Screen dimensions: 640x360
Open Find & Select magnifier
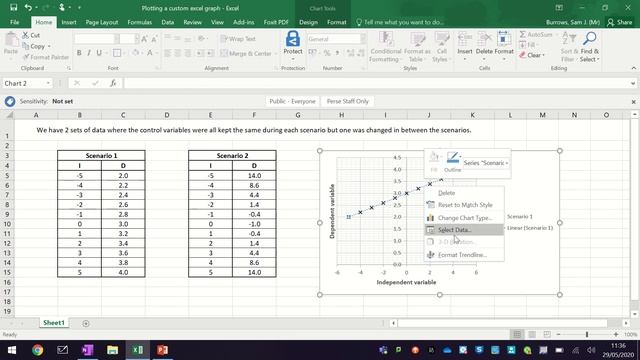coord(589,39)
